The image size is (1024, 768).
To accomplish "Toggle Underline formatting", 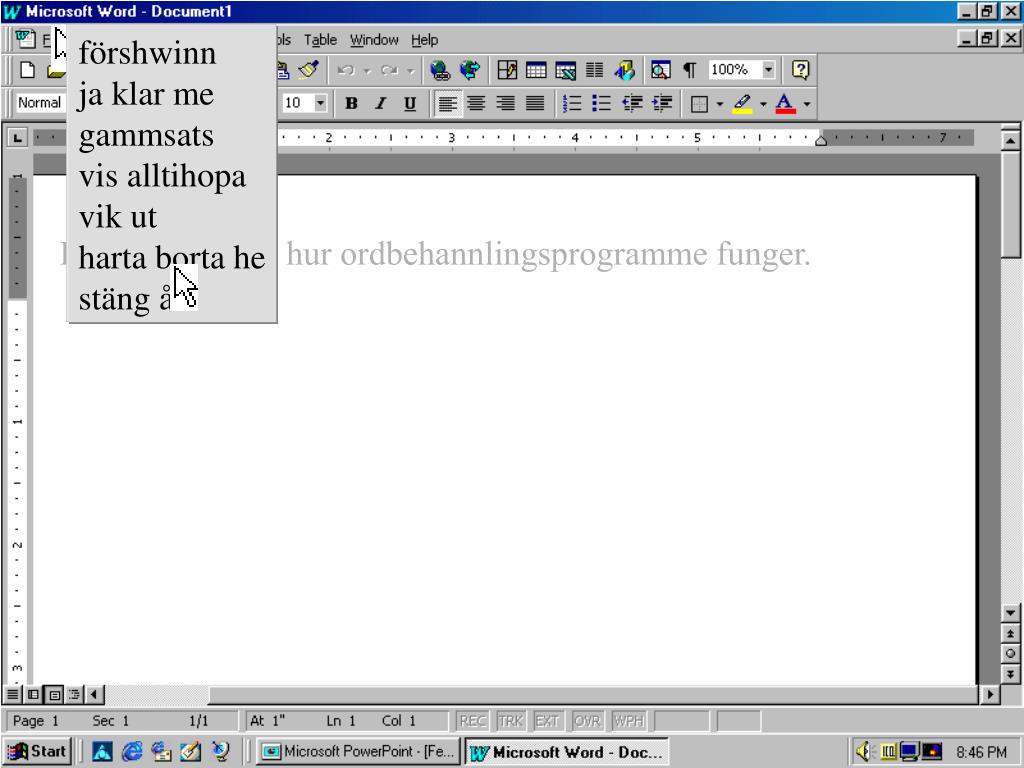I will pos(410,103).
